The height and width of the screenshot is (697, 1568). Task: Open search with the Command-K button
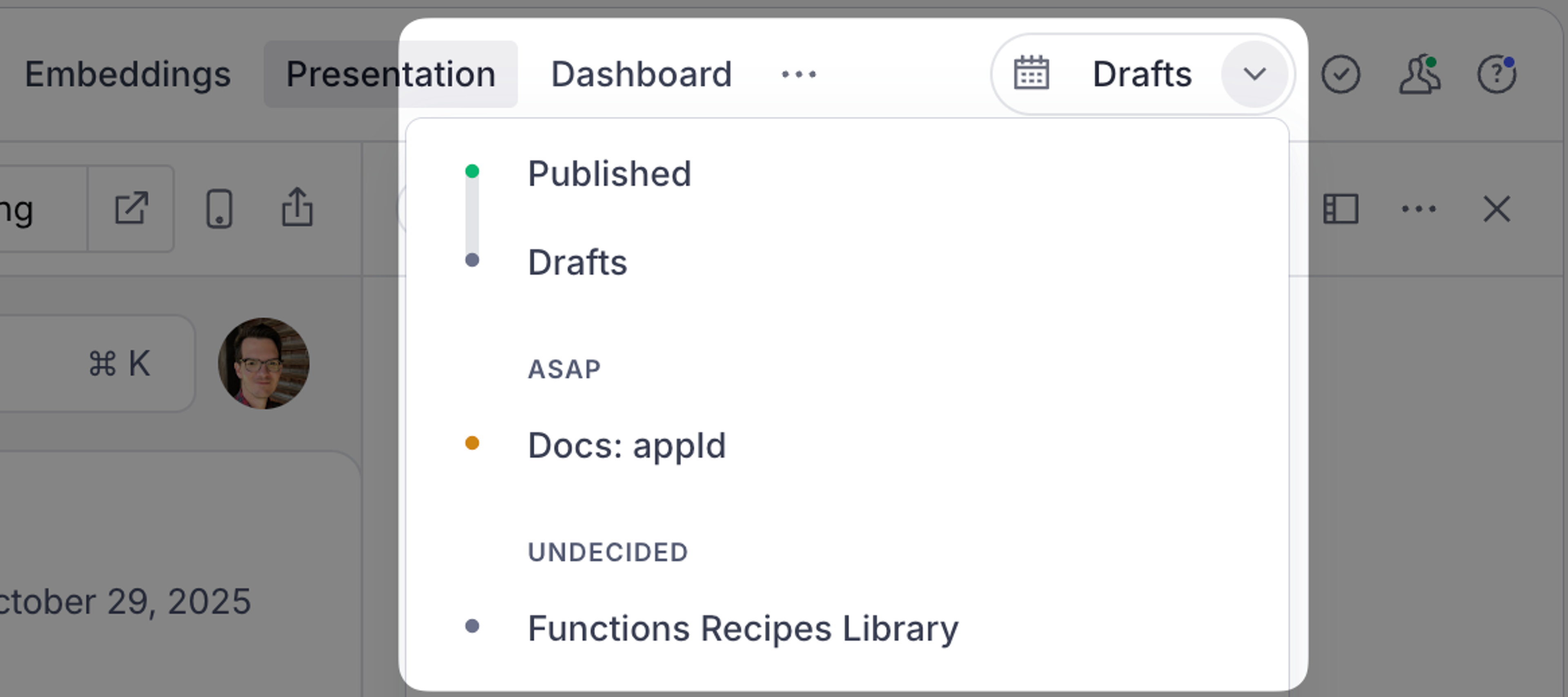(x=120, y=364)
